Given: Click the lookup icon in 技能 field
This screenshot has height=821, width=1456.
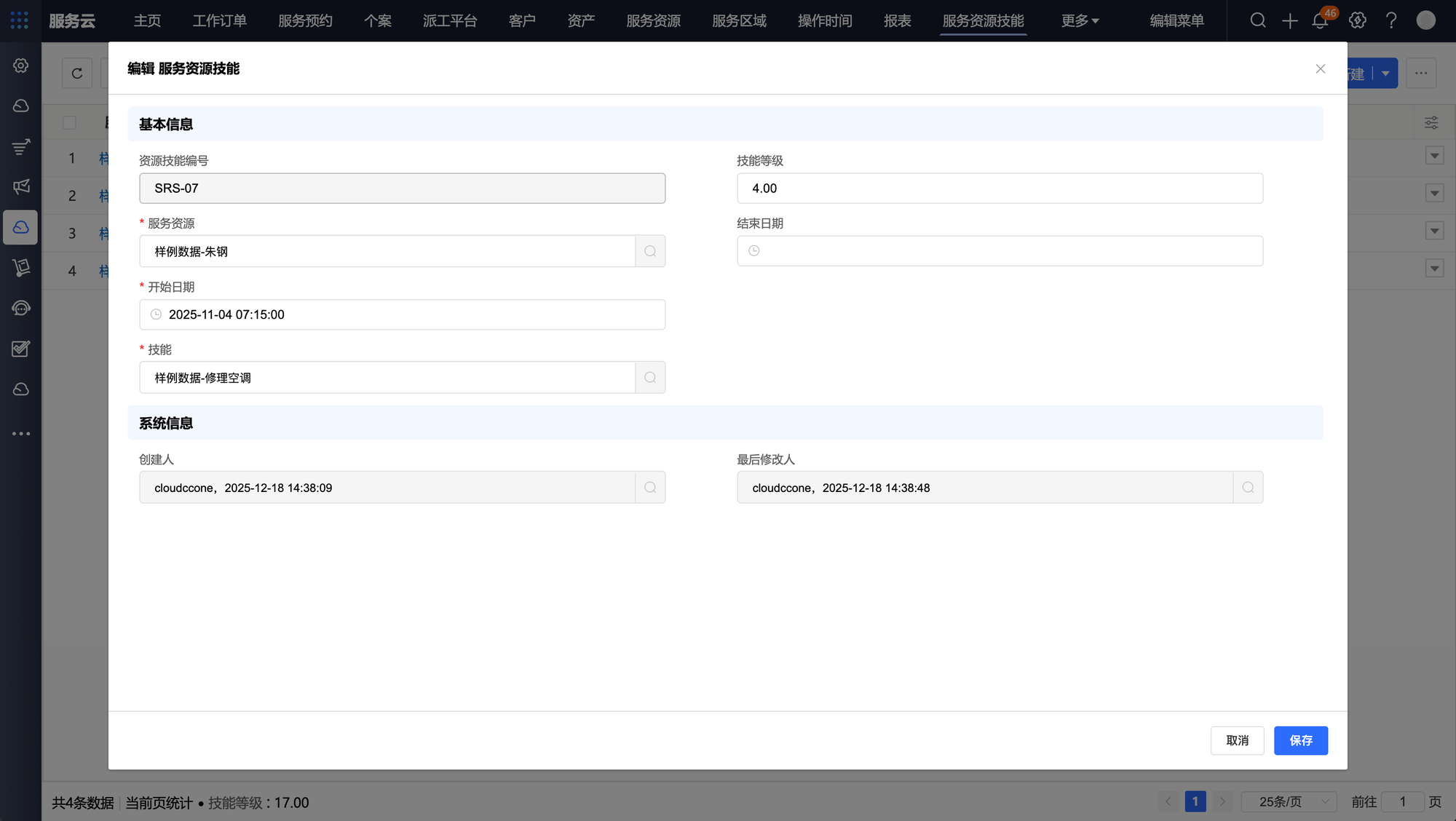Looking at the screenshot, I should coord(650,378).
